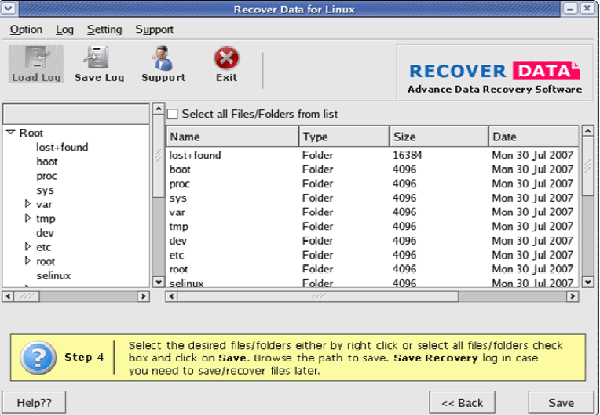This screenshot has width=600, height=415.
Task: Click the file list vertical scrollbar thumb
Action: tap(588, 166)
